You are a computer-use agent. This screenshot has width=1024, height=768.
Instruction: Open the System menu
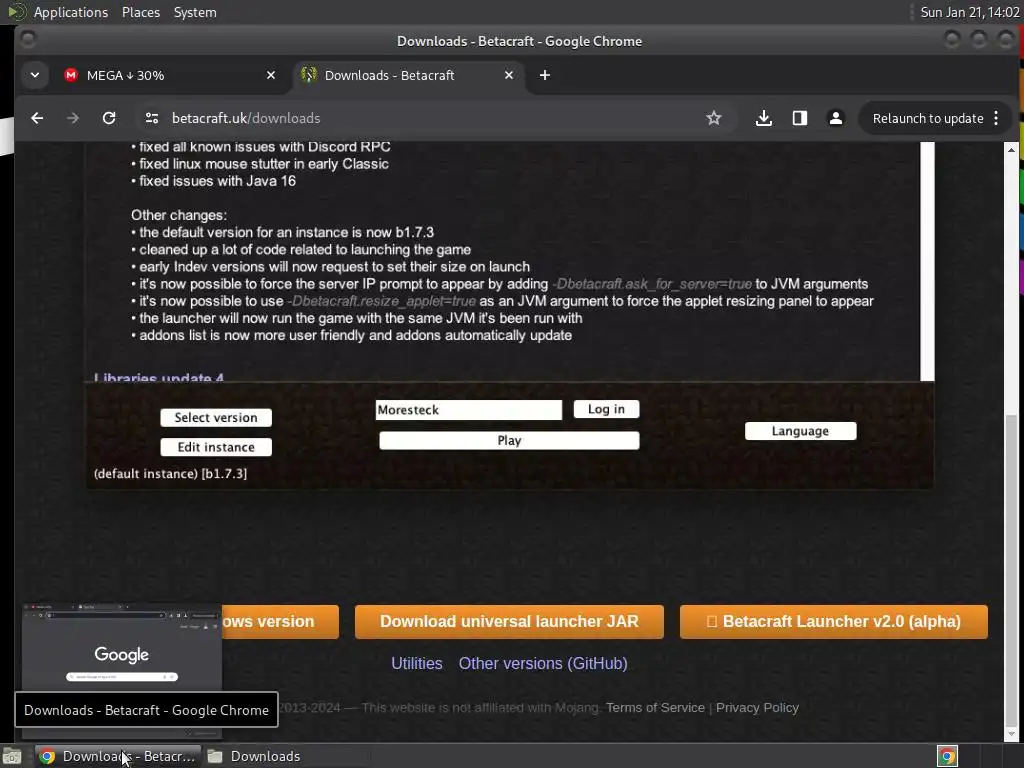(195, 12)
